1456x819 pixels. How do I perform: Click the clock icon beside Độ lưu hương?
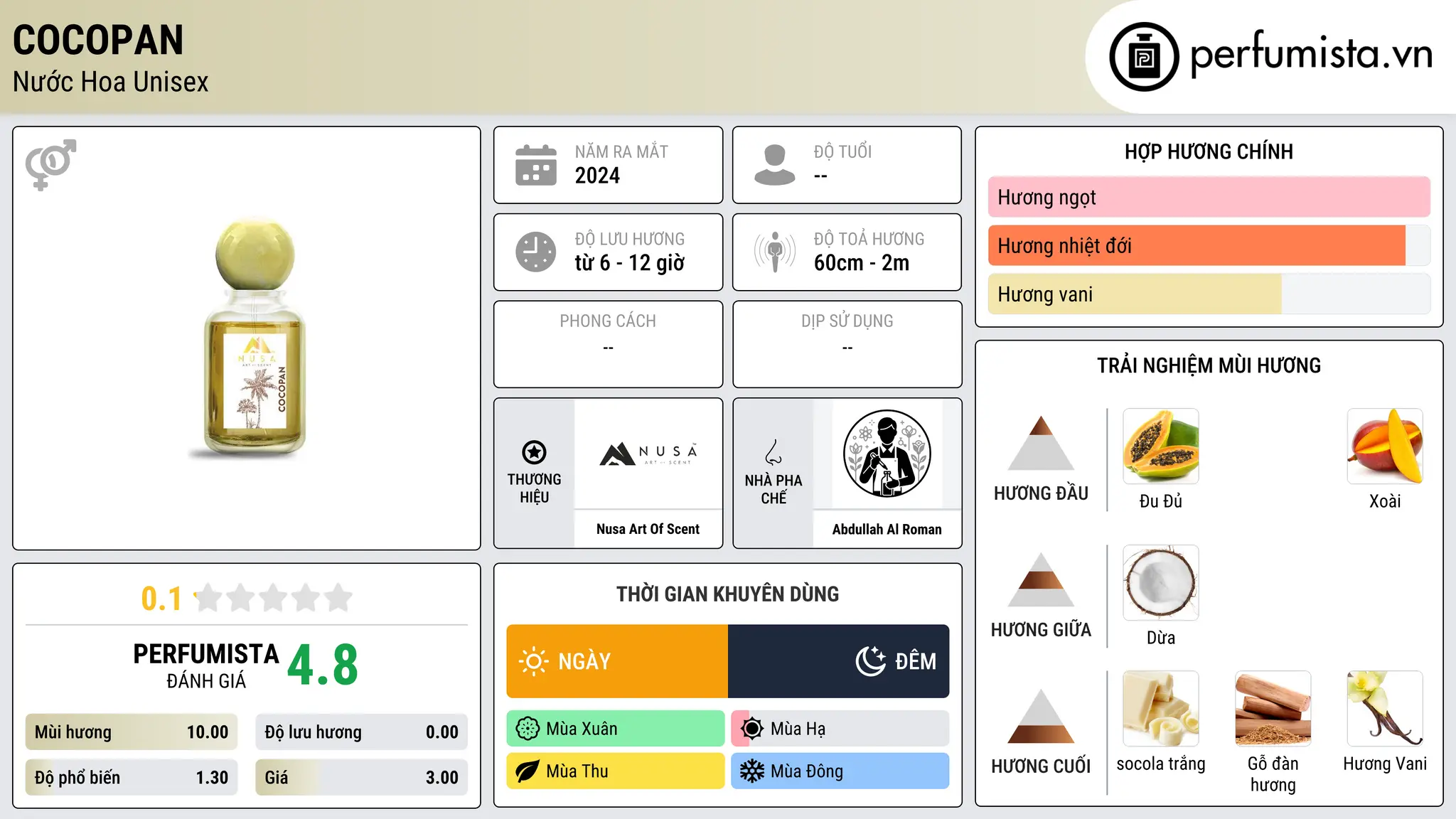pos(536,252)
